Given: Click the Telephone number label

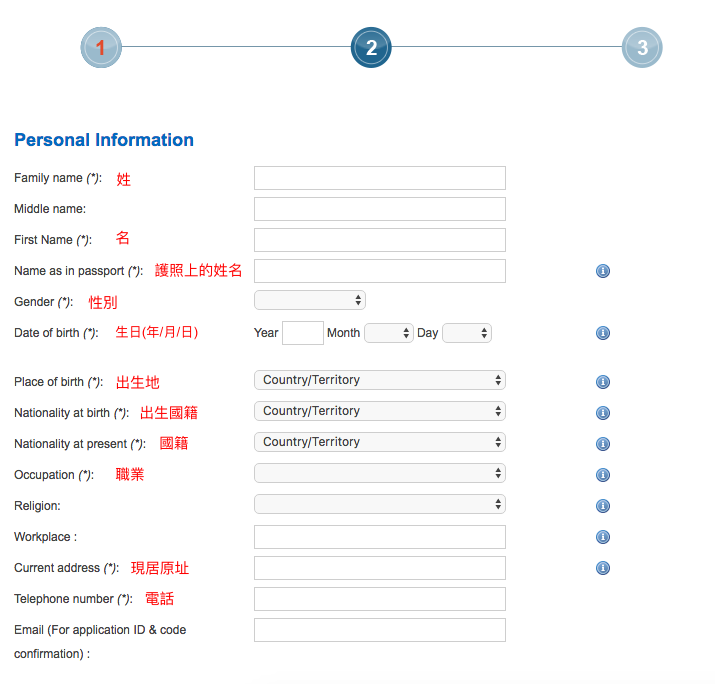Looking at the screenshot, I should coord(73,599).
